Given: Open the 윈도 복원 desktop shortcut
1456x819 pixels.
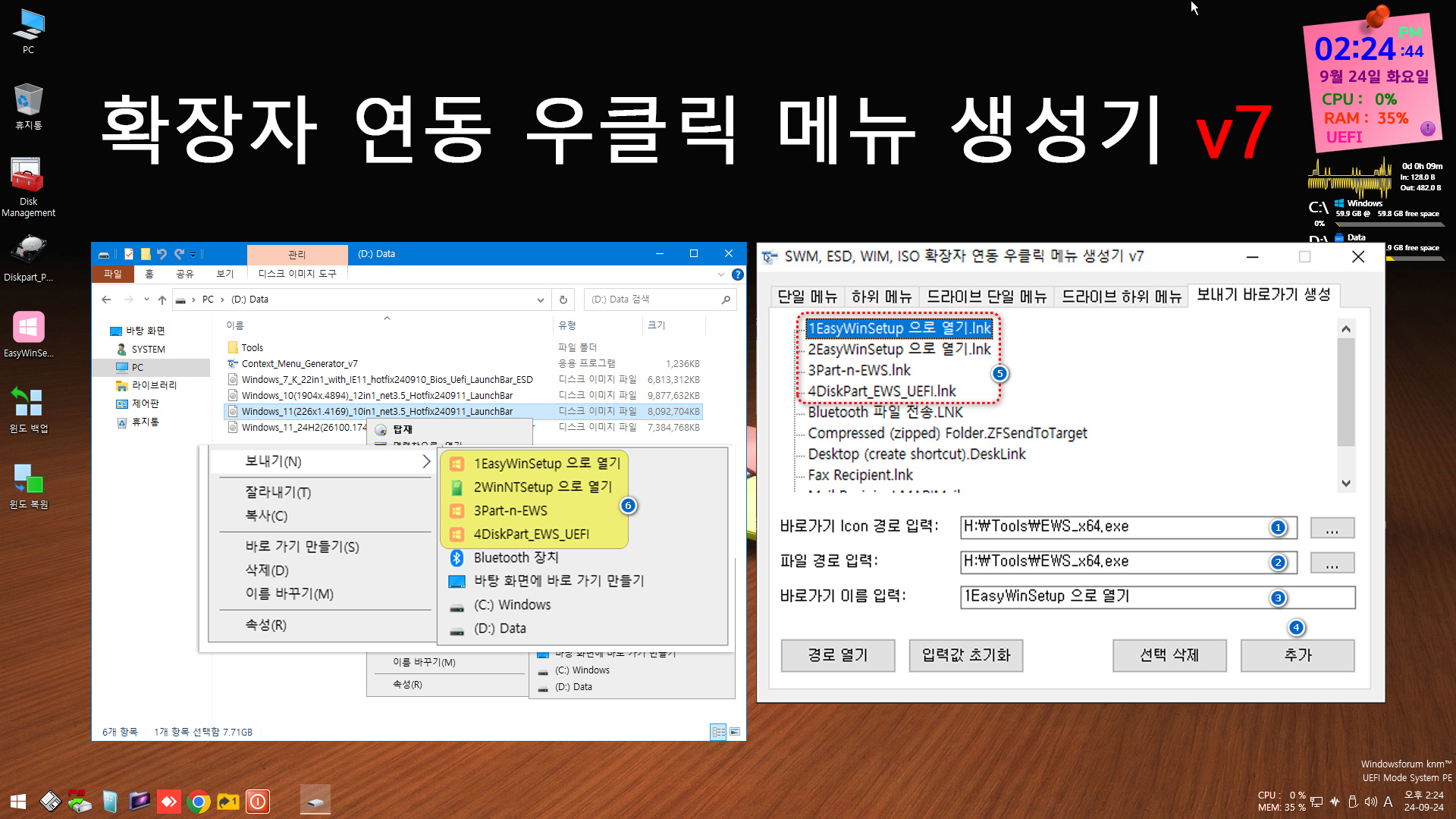Looking at the screenshot, I should click(x=28, y=485).
